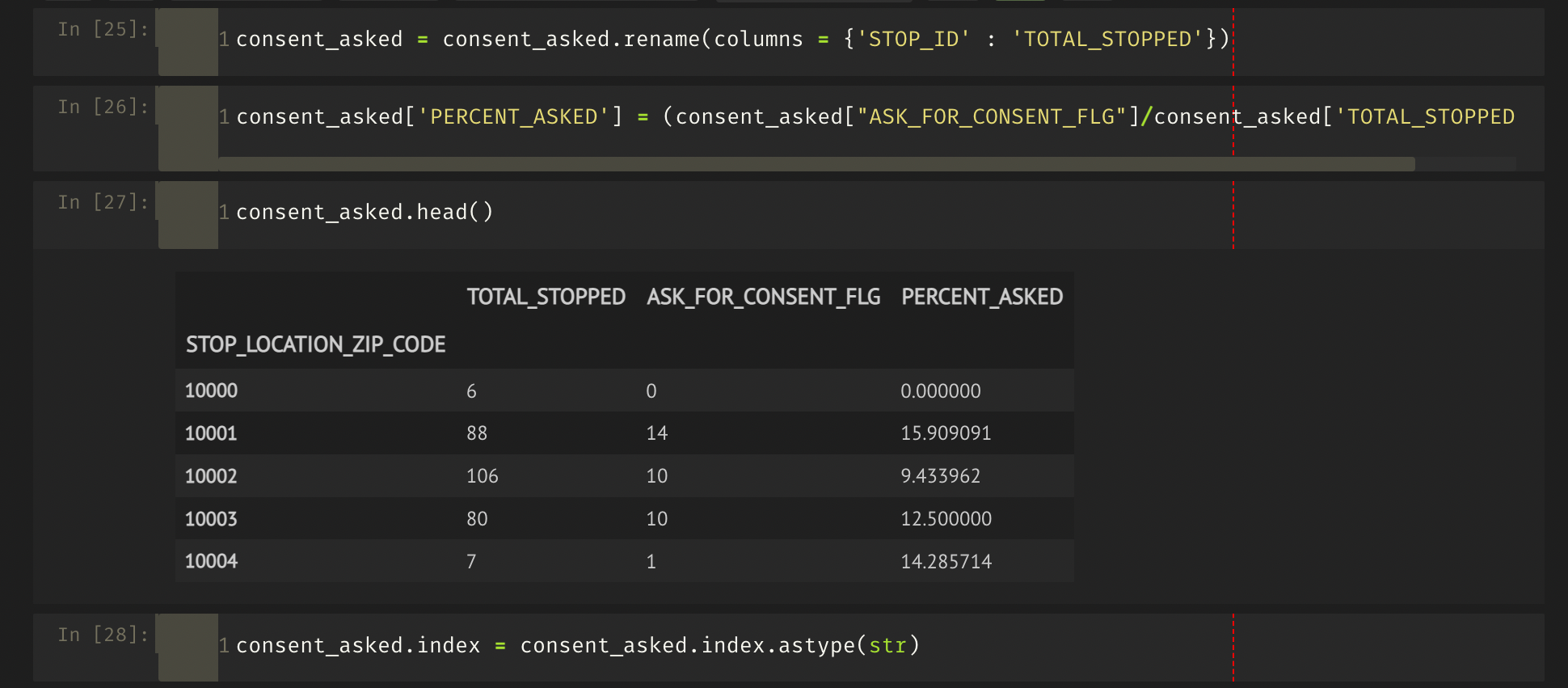The image size is (1568, 688).
Task: Select the row index 10004
Action: tap(211, 562)
